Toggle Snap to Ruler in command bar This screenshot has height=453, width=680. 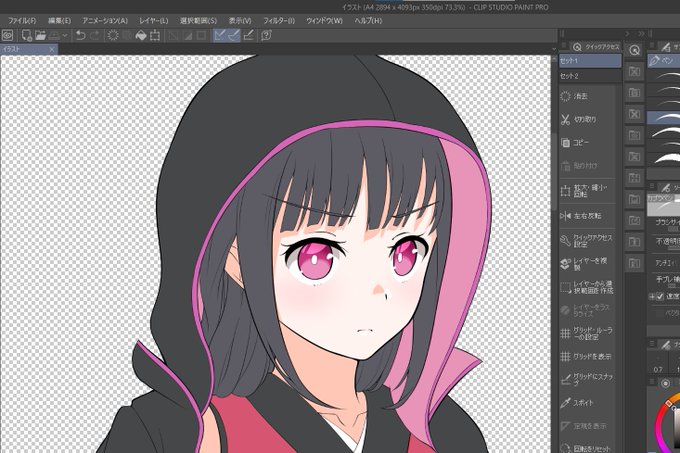220,36
